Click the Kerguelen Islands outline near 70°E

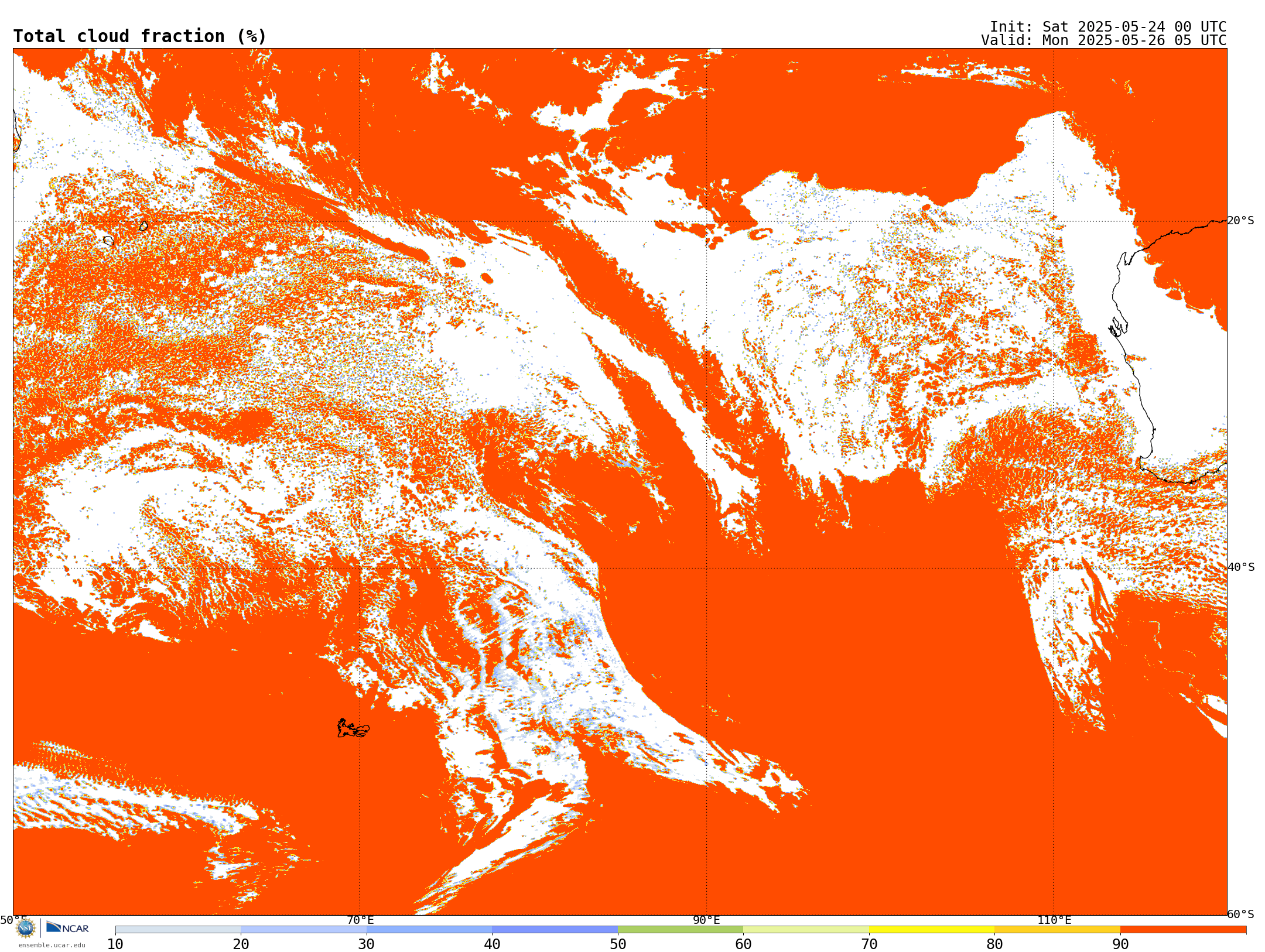[353, 728]
